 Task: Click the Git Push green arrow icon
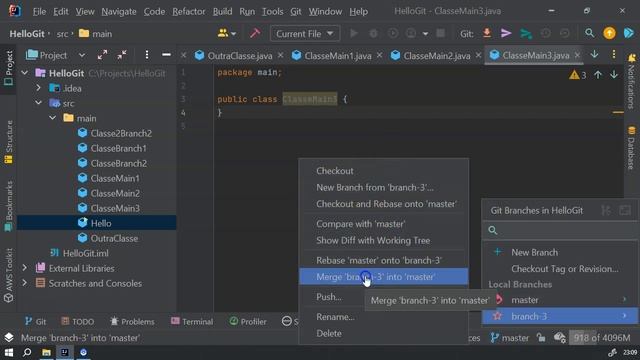point(526,33)
